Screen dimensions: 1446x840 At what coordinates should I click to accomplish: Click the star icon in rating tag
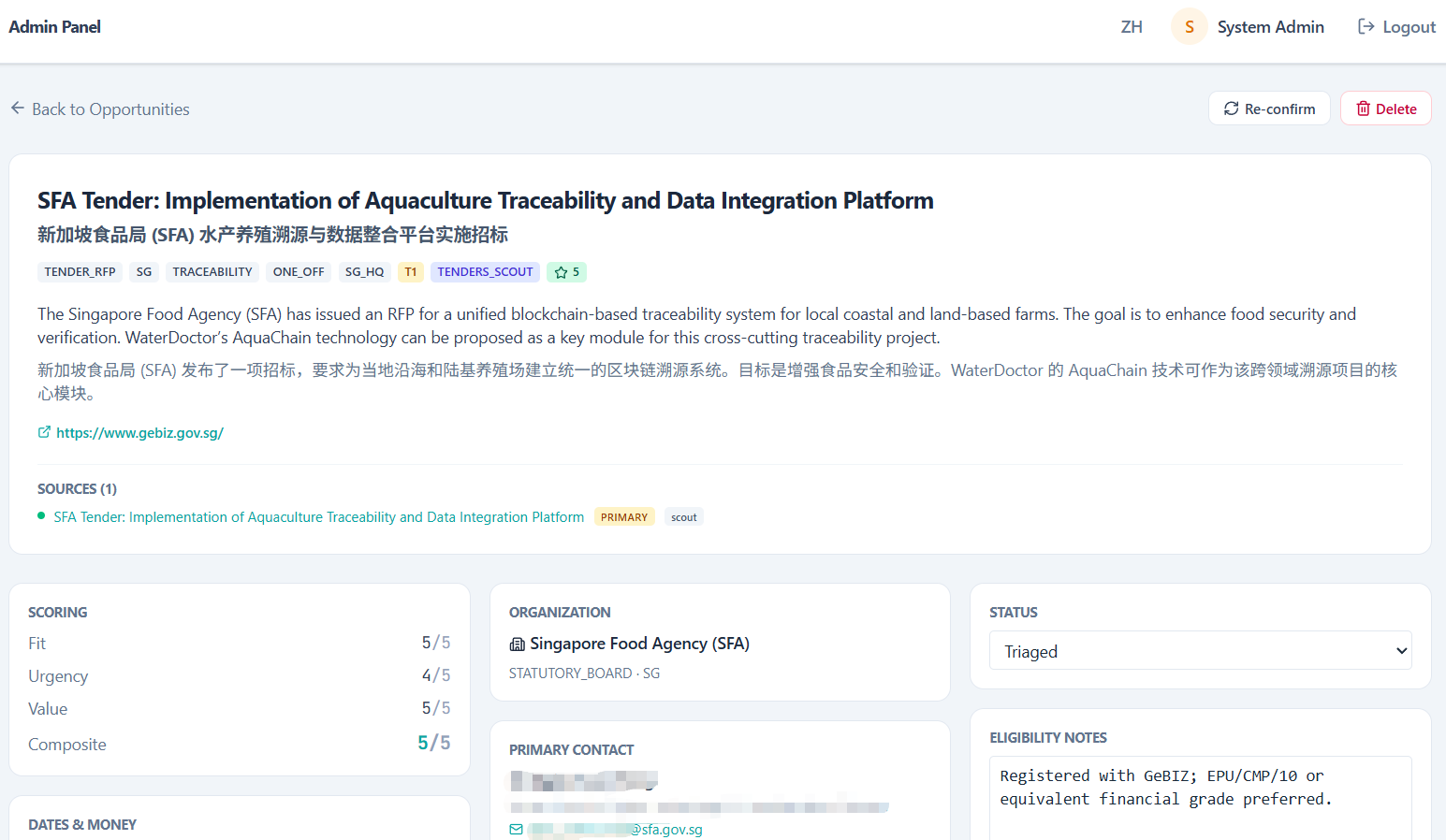point(562,272)
